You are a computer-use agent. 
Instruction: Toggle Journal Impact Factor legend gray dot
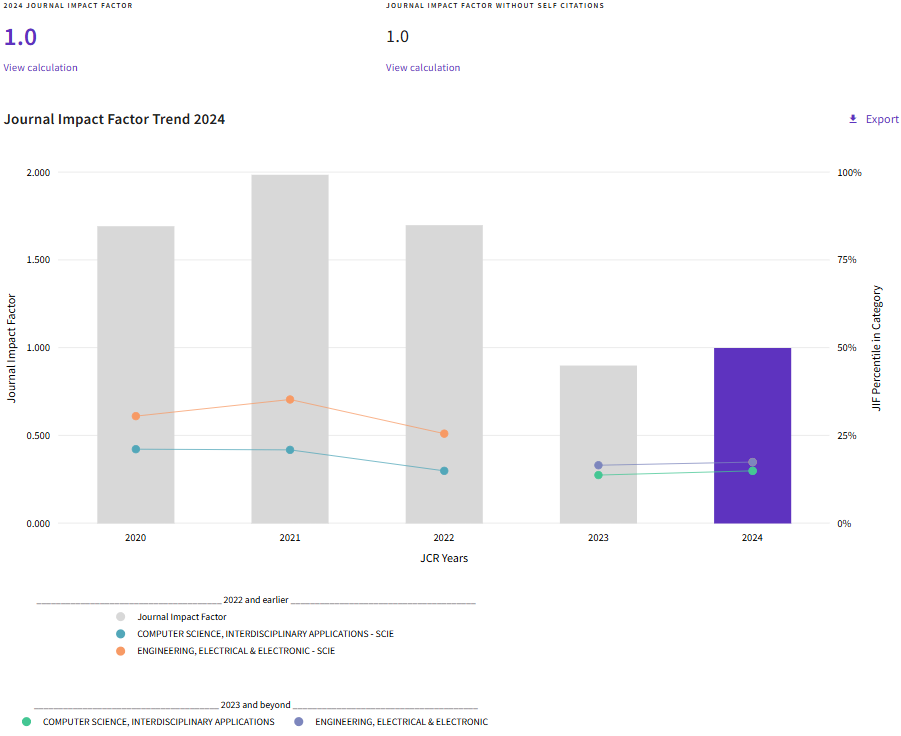coord(121,617)
